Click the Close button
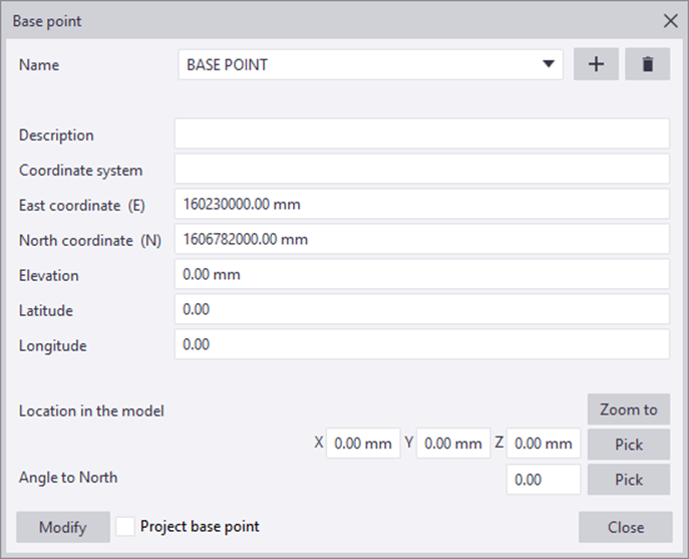 [625, 526]
